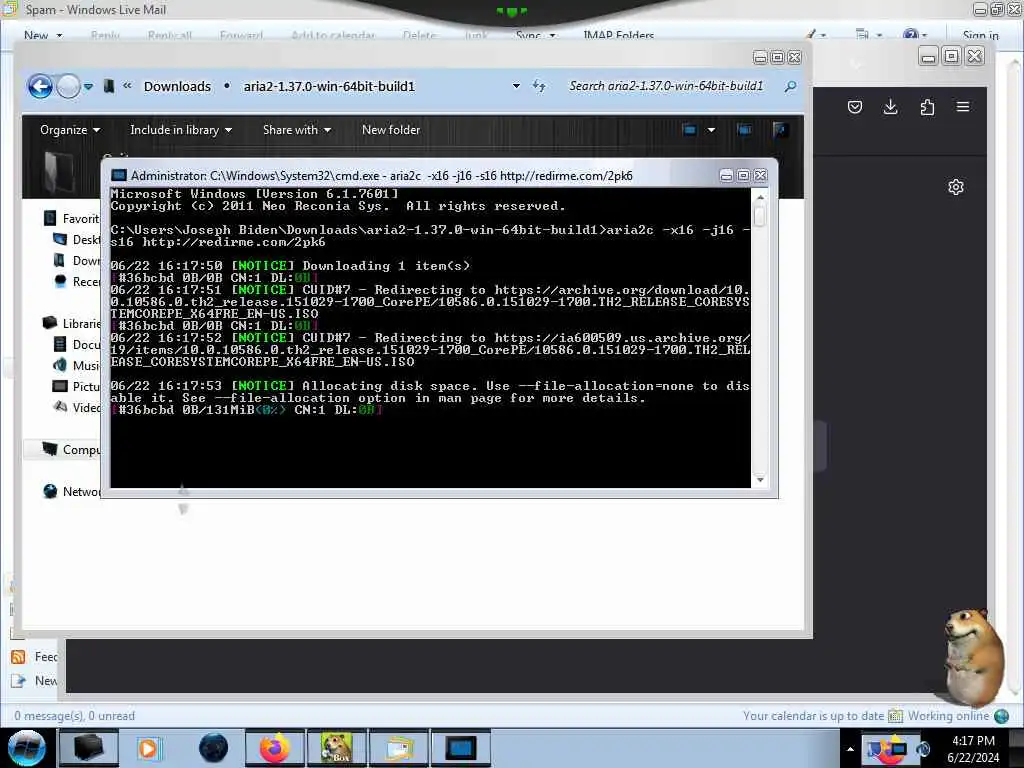Image resolution: width=1024 pixels, height=768 pixels.
Task: Click the cmd window scrollbar thumb
Action: 759,216
